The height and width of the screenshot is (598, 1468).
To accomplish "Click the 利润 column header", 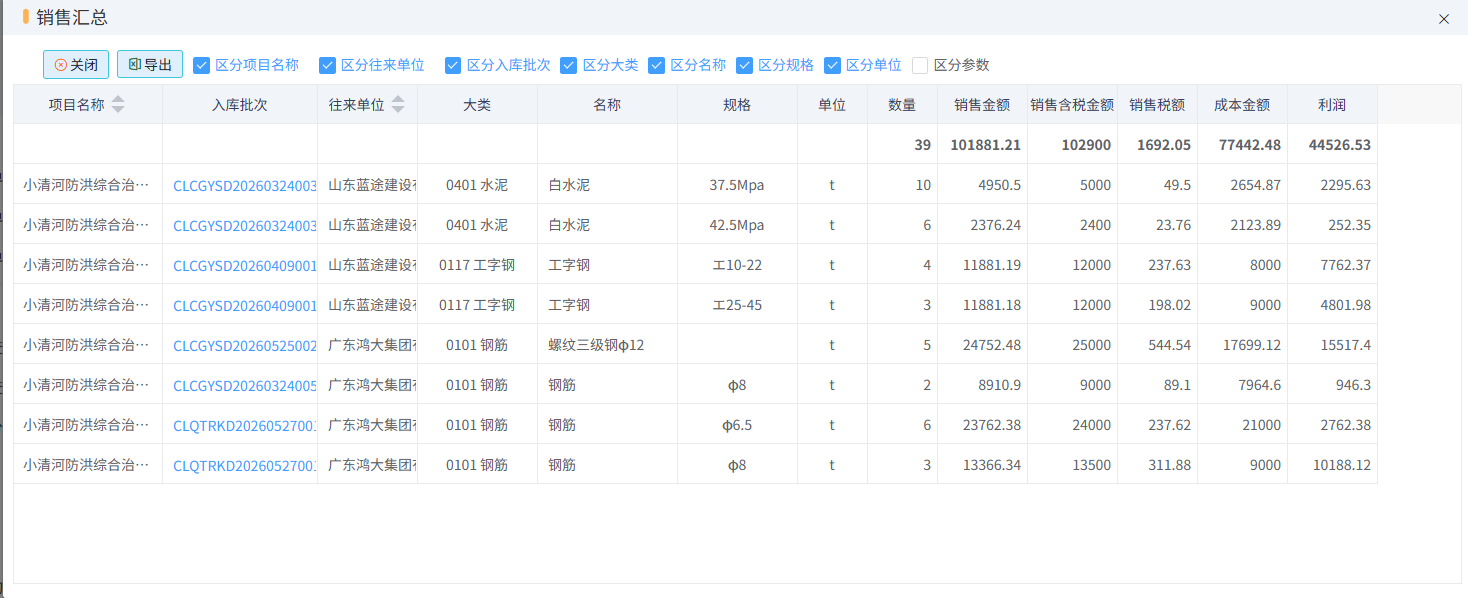I will tap(1332, 105).
